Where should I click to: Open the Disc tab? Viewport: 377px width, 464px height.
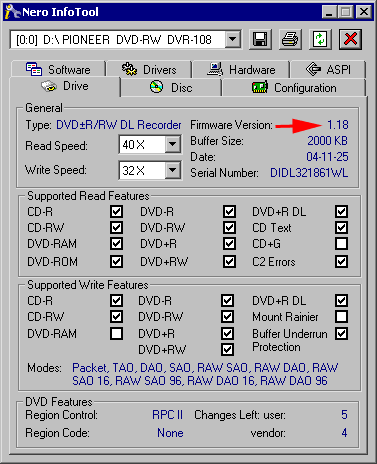point(171,88)
